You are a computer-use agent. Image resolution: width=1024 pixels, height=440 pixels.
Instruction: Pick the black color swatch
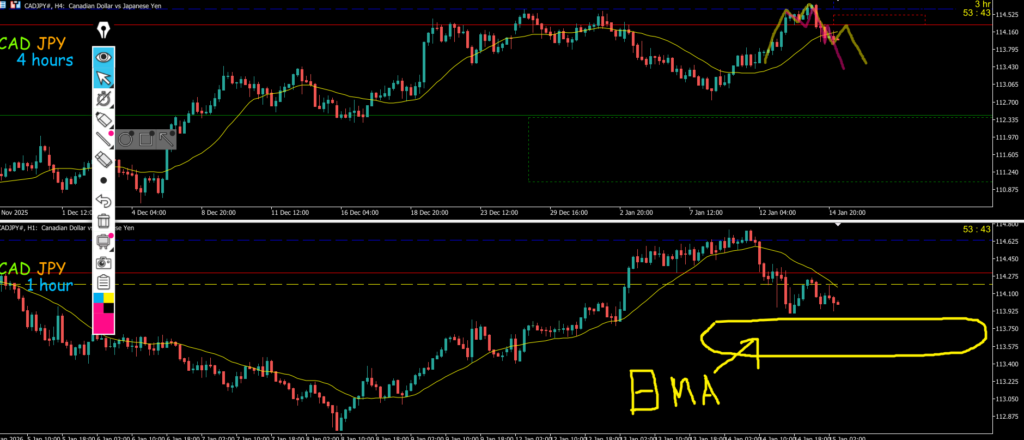coord(109,308)
